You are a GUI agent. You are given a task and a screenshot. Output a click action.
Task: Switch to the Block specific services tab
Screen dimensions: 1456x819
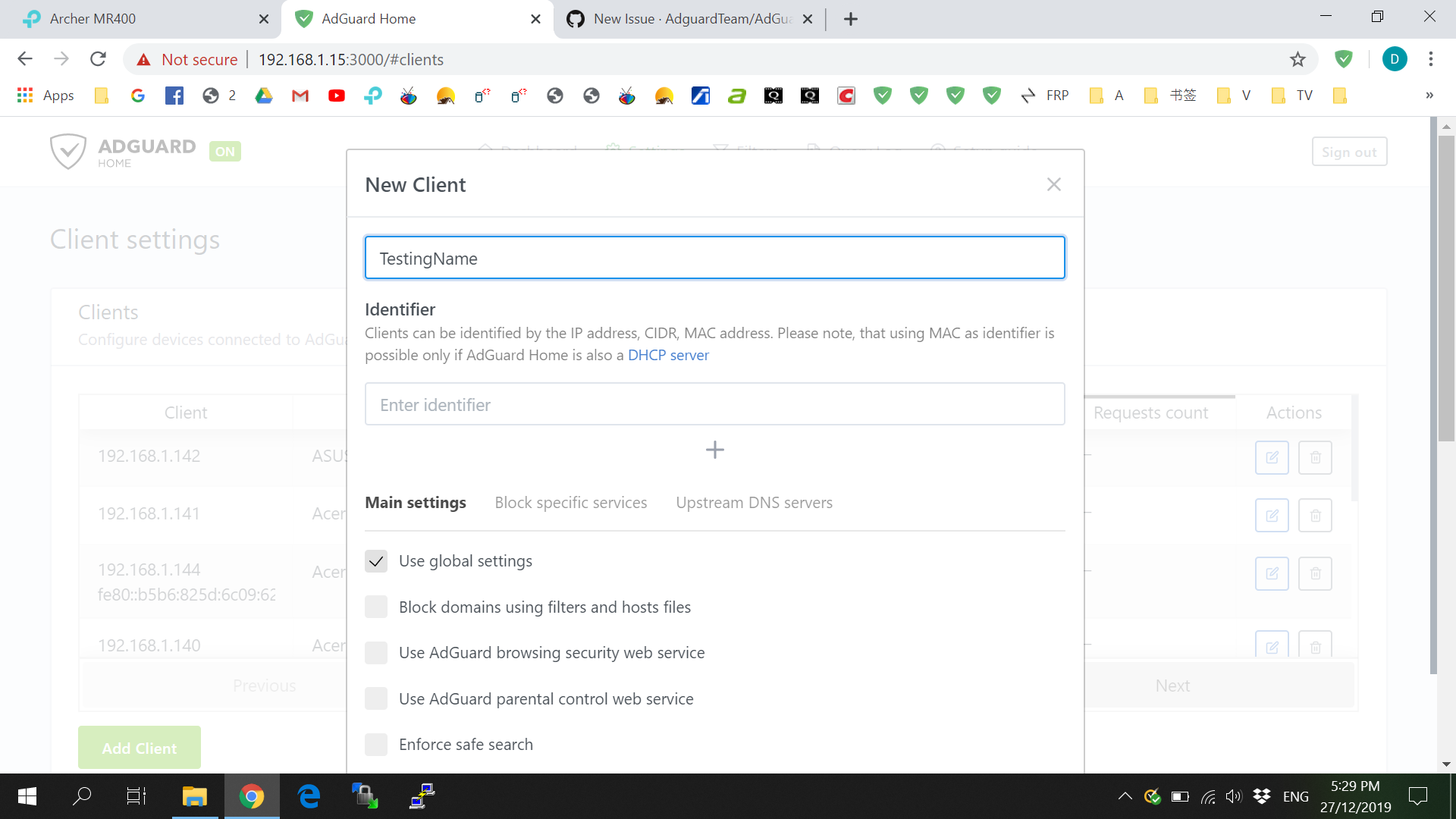(x=570, y=502)
